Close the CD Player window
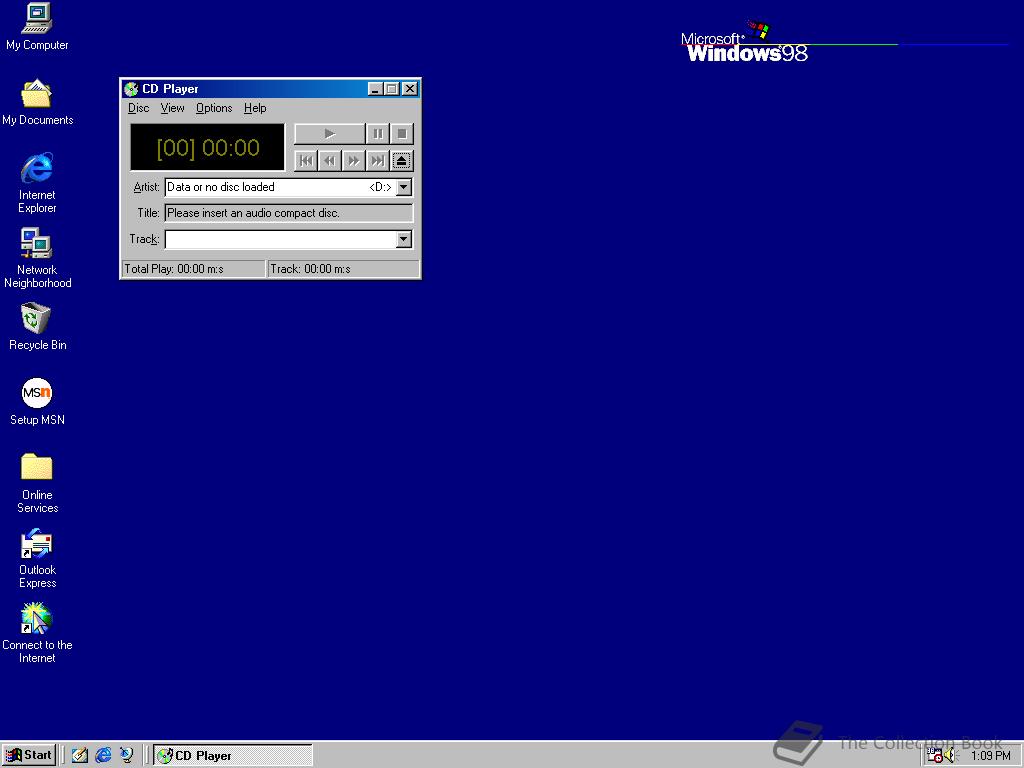1024x768 pixels. [409, 89]
